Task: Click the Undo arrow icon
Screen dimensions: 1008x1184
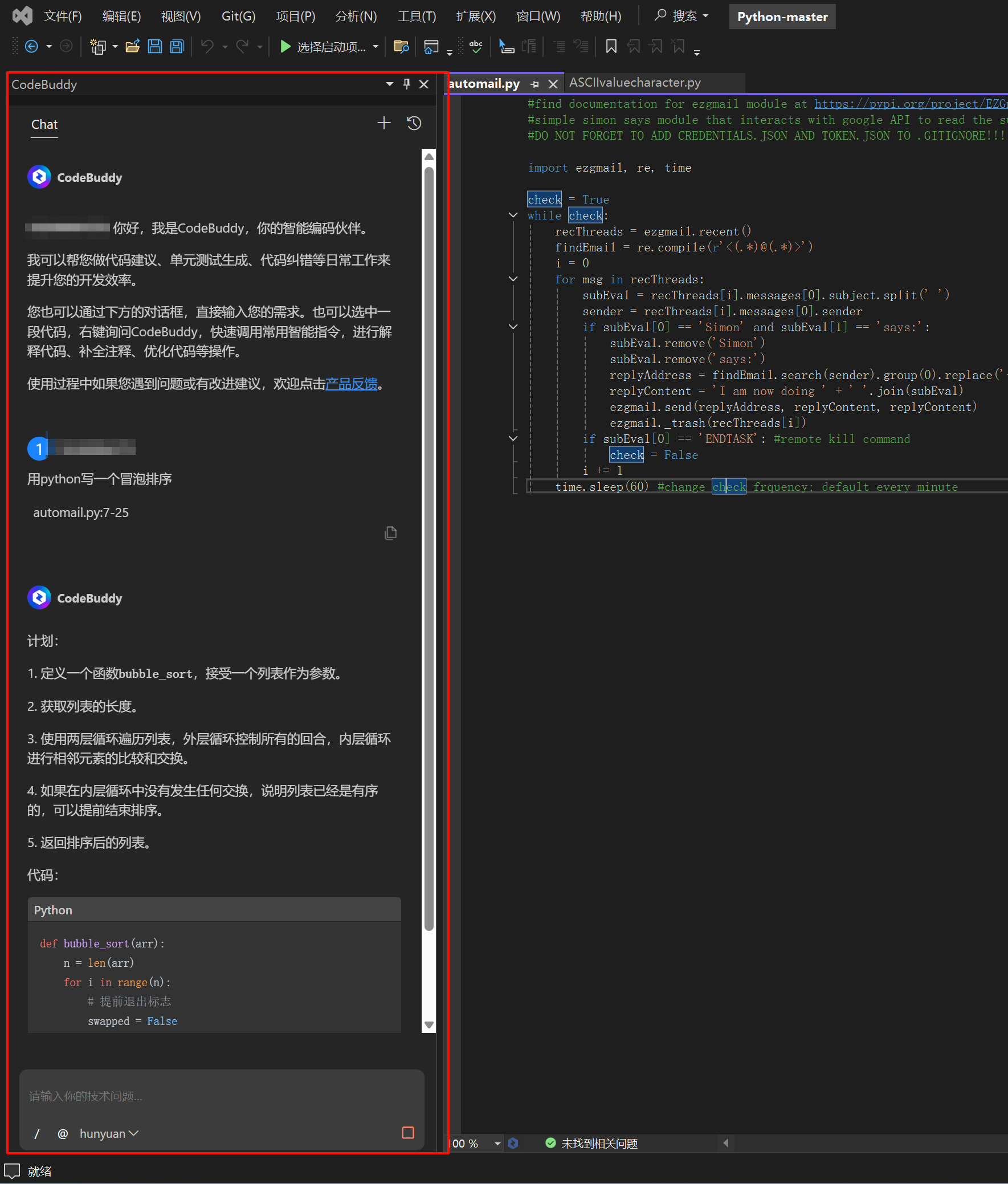Action: coord(207,46)
